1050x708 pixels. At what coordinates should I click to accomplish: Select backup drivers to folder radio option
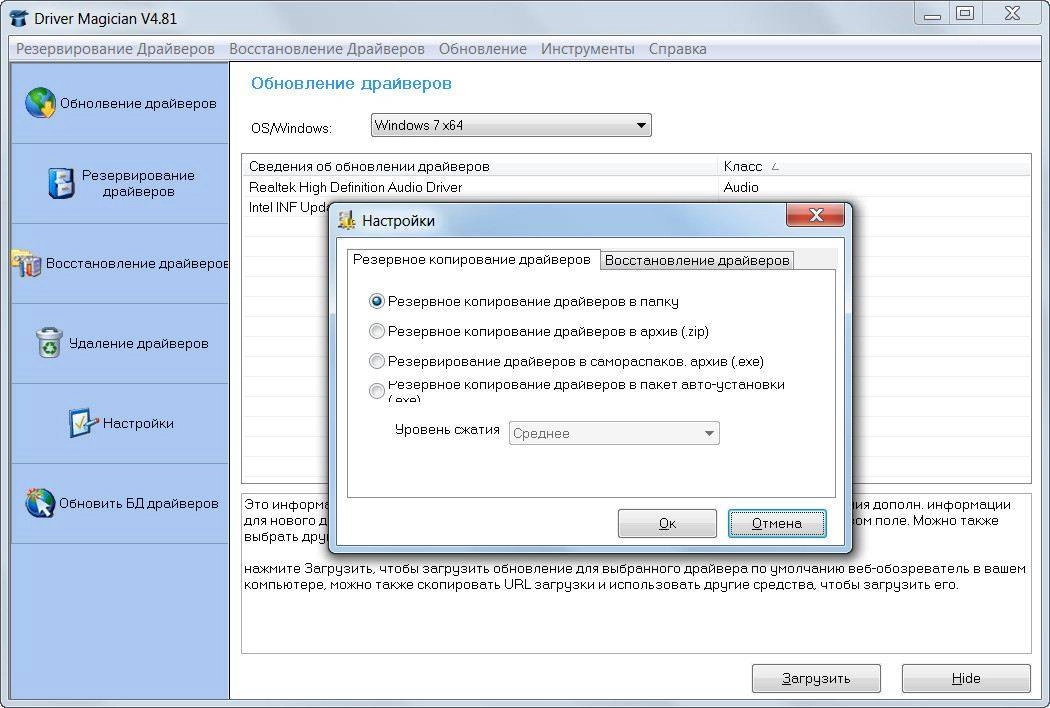376,301
